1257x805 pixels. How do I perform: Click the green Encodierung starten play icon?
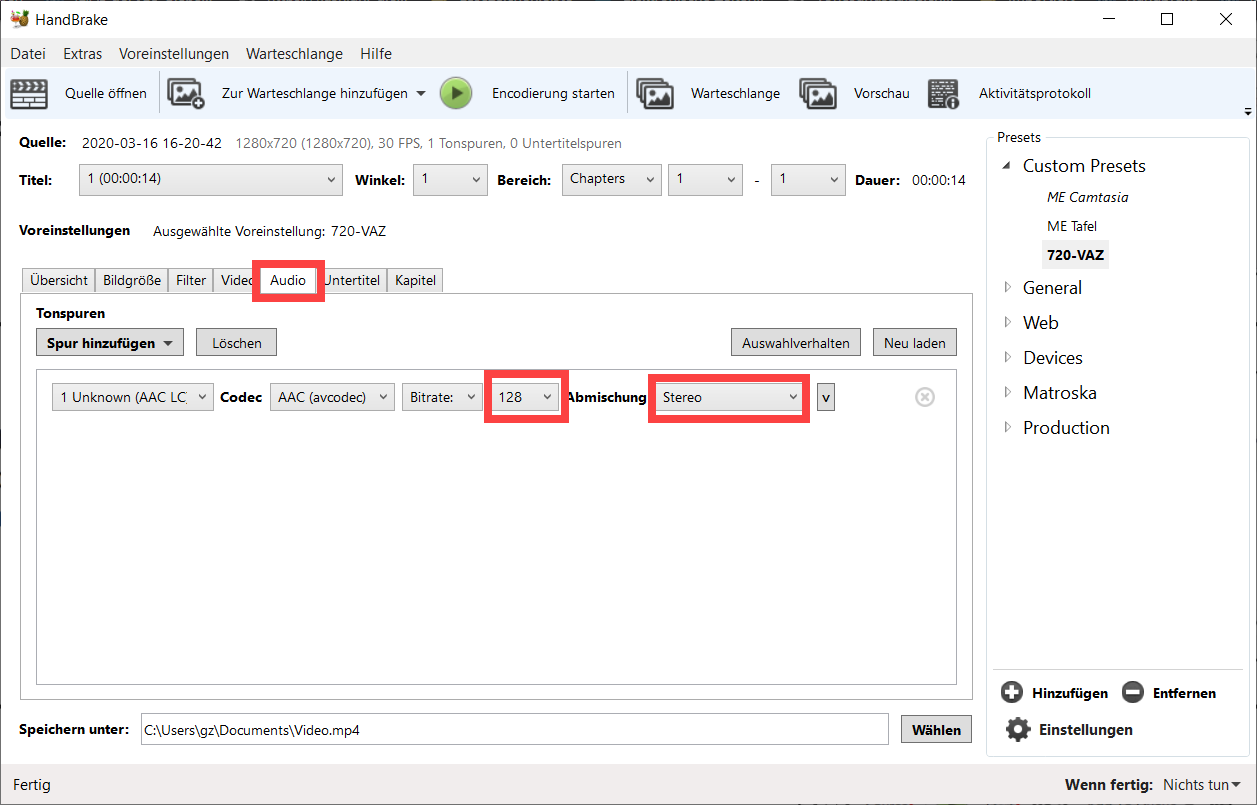(456, 93)
